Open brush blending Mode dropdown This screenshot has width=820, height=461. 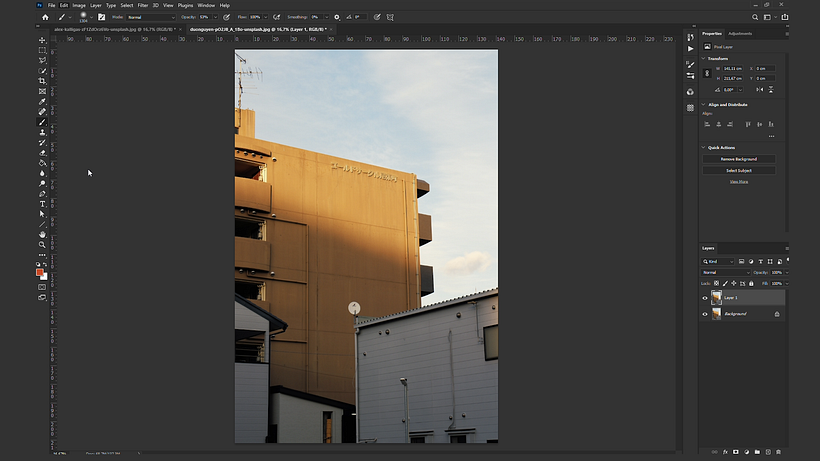[151, 17]
